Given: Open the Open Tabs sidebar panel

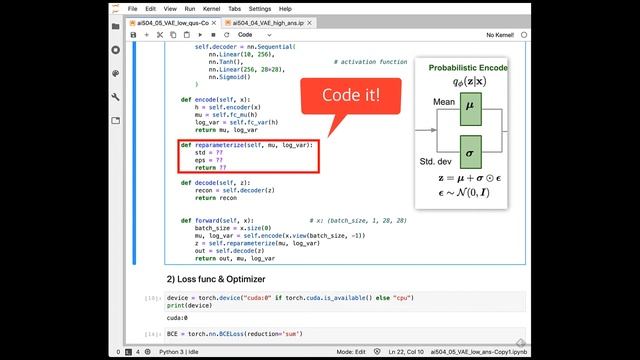Looking at the screenshot, I should point(116,120).
